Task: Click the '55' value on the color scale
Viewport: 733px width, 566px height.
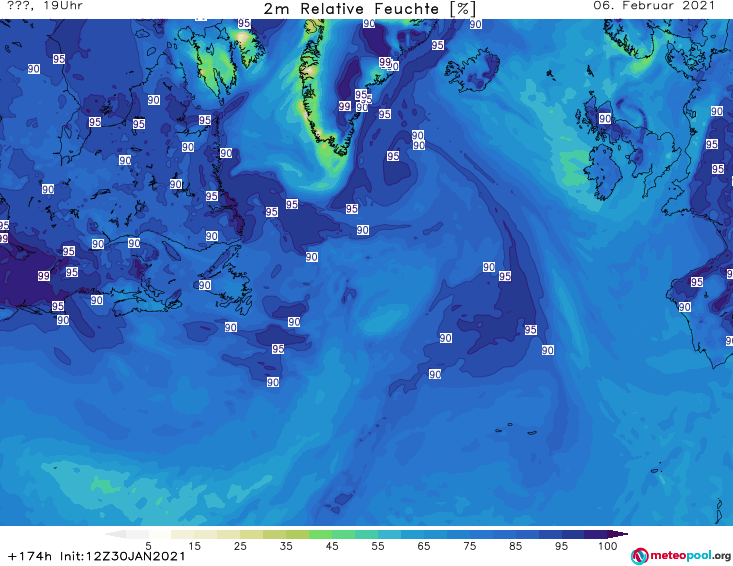Action: tap(378, 546)
